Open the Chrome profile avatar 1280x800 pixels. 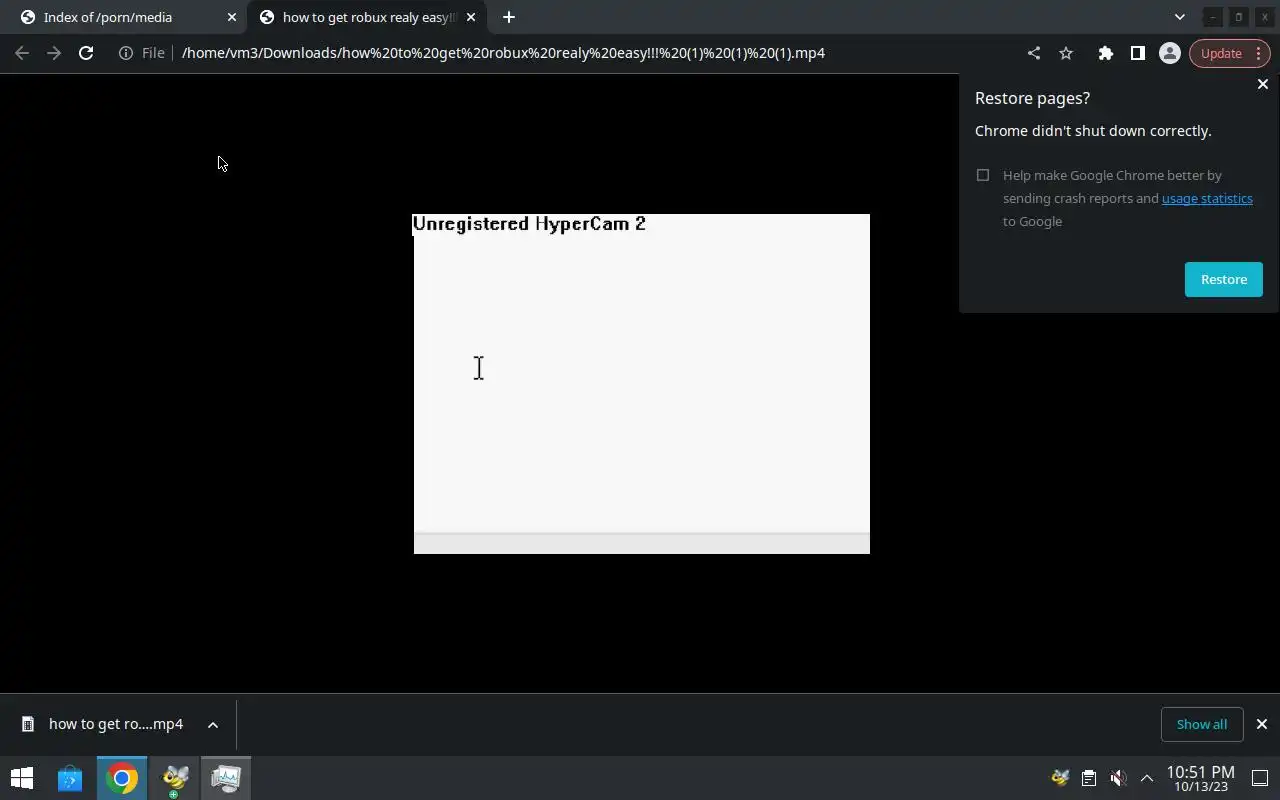(1169, 53)
